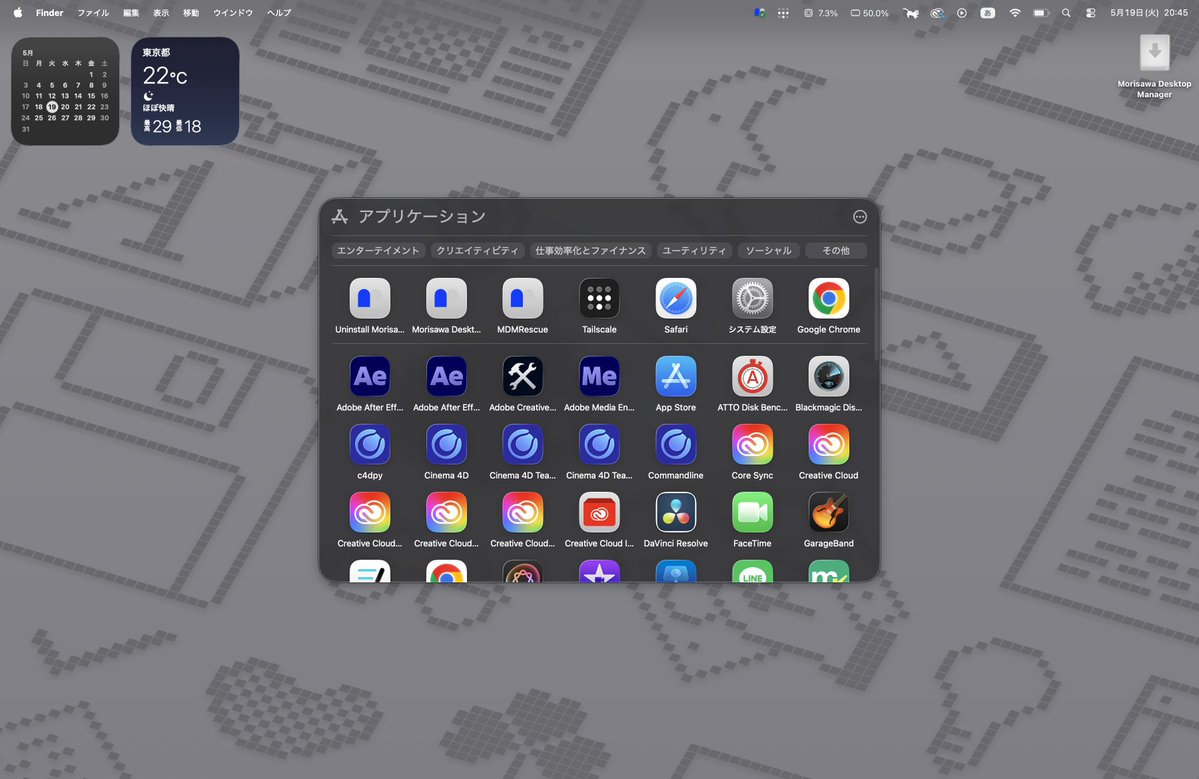Open システム設定 app icon
Image resolution: width=1199 pixels, height=779 pixels.
pyautogui.click(x=752, y=299)
